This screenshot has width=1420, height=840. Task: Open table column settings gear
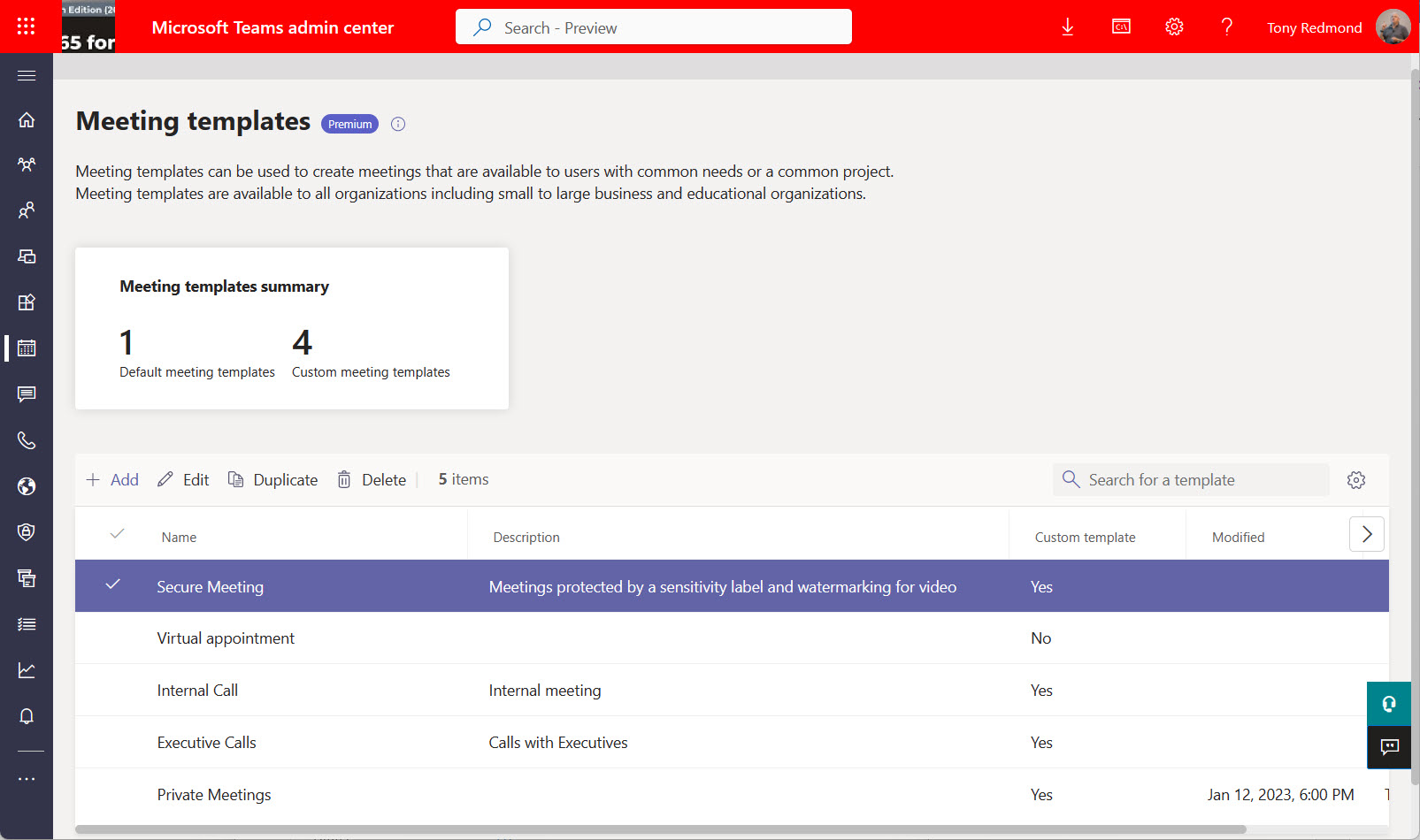1355,480
